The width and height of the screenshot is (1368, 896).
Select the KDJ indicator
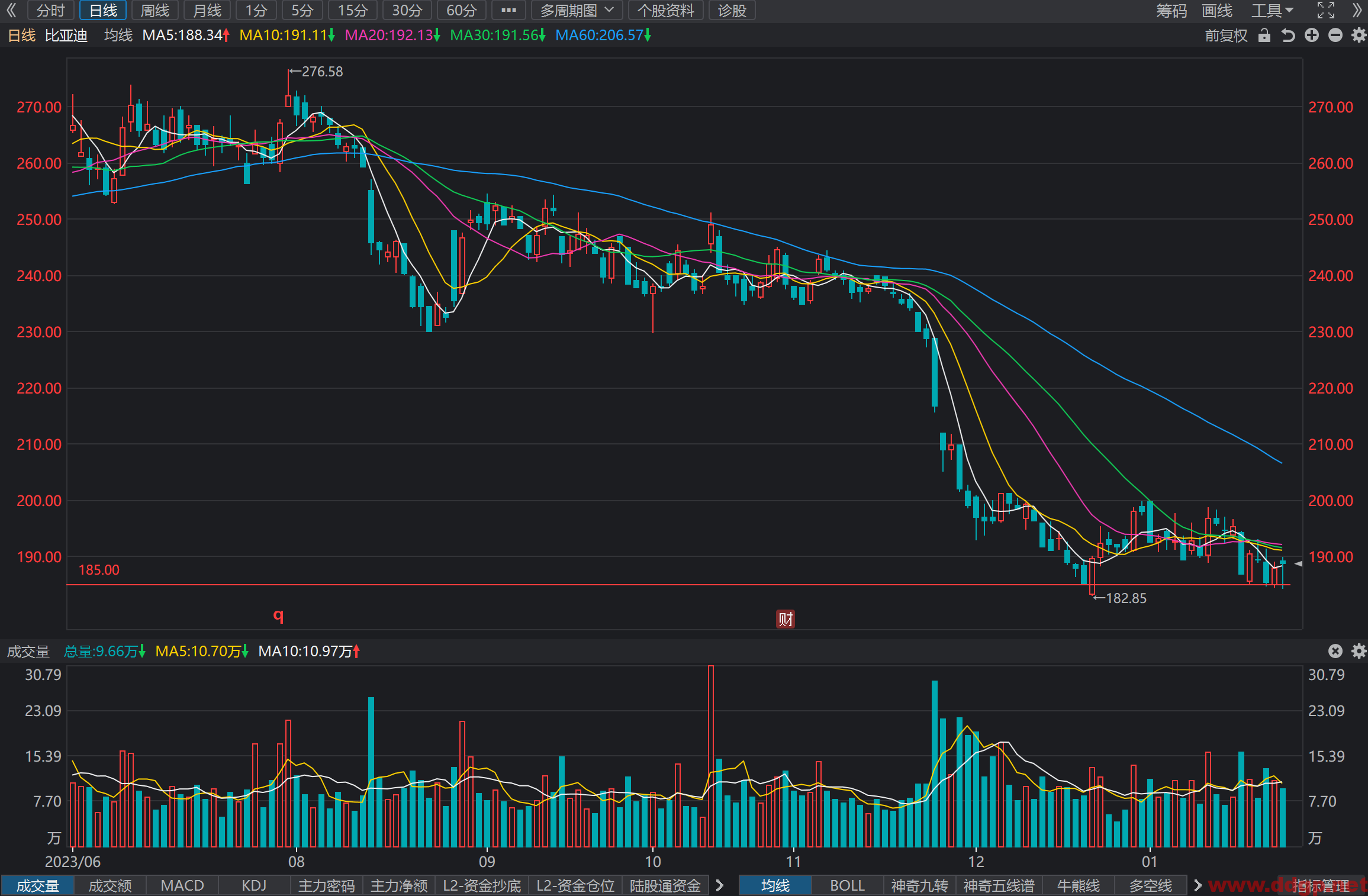[x=255, y=885]
